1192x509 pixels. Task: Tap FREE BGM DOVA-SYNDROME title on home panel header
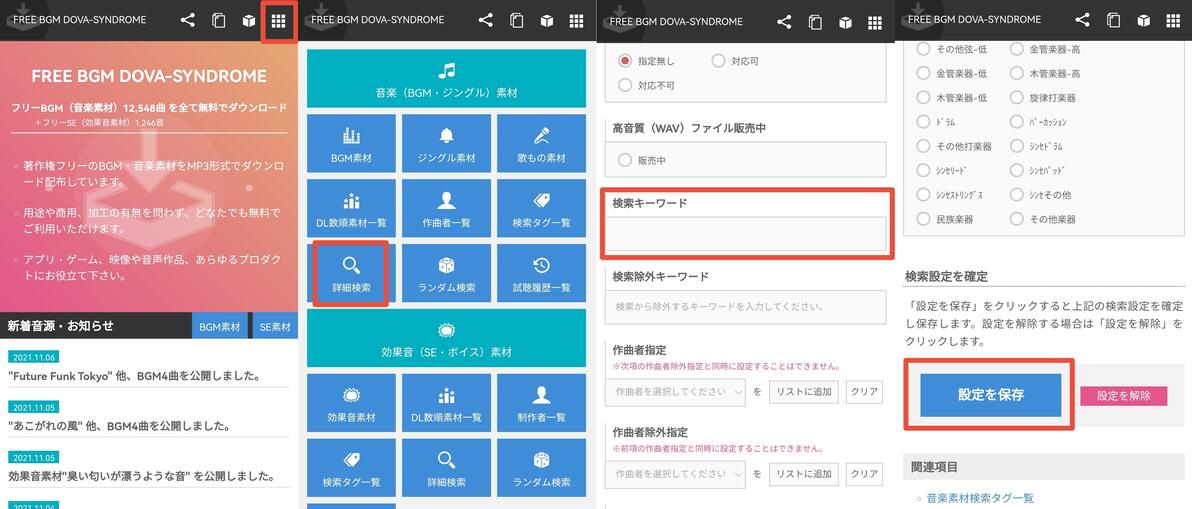tap(80, 20)
